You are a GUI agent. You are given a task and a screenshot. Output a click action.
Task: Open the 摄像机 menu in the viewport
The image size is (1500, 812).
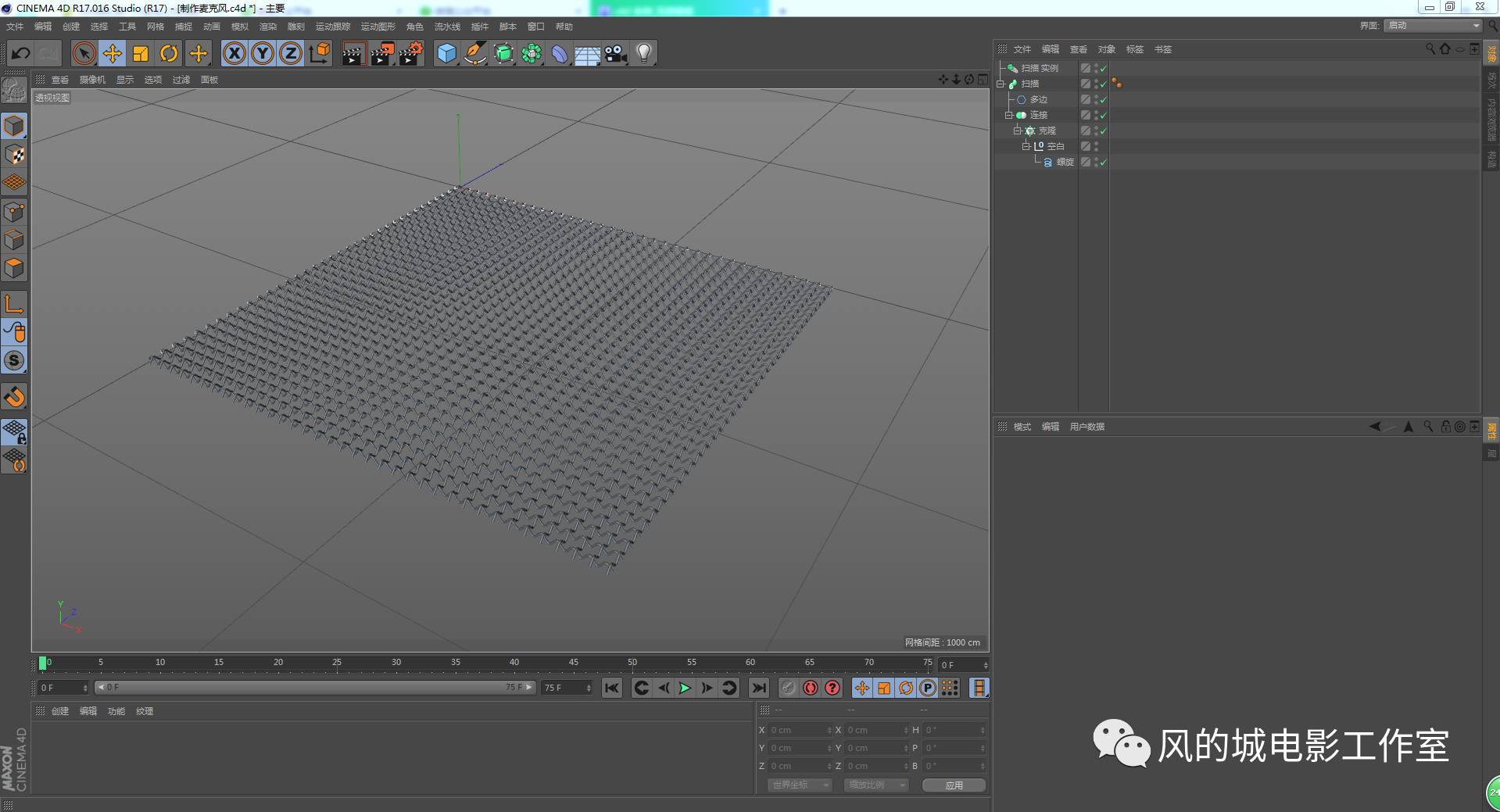coord(92,79)
